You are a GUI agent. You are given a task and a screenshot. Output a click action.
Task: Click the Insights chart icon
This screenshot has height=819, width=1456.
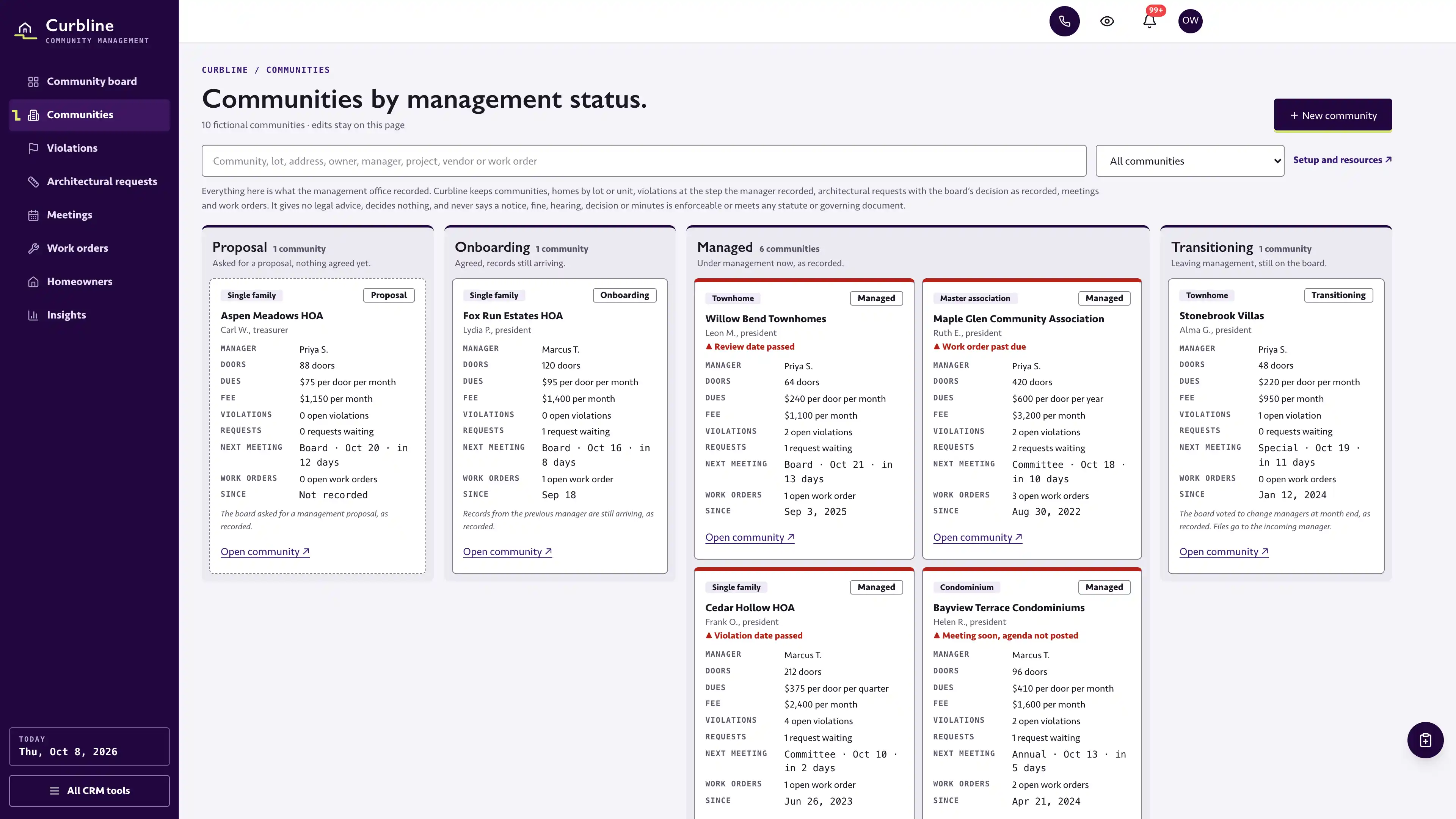33,315
